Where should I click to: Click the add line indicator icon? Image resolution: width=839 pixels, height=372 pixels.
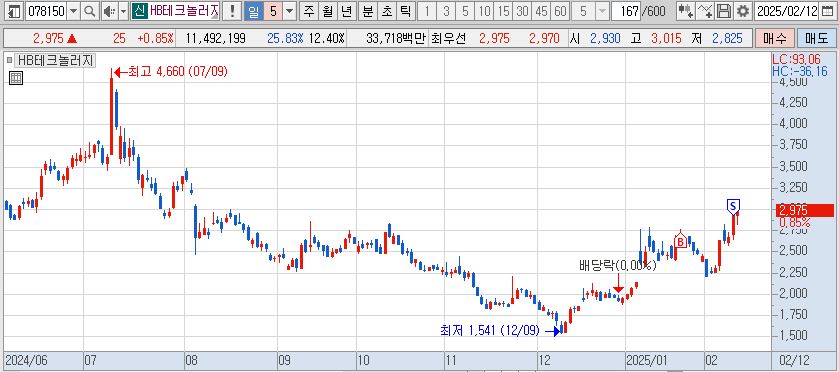click(706, 11)
